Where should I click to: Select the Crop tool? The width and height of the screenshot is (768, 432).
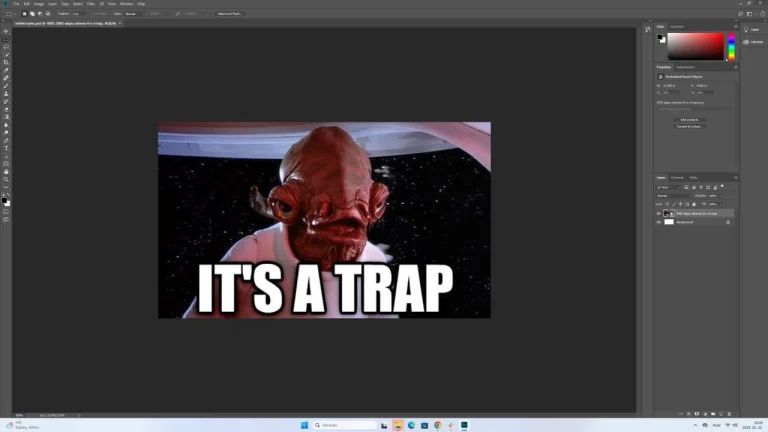coord(6,62)
